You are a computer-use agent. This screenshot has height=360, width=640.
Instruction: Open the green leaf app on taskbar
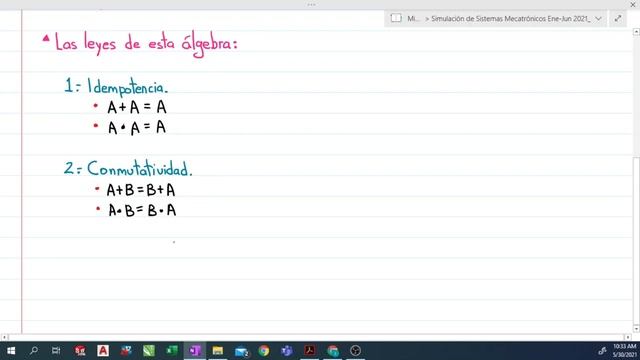coord(149,351)
